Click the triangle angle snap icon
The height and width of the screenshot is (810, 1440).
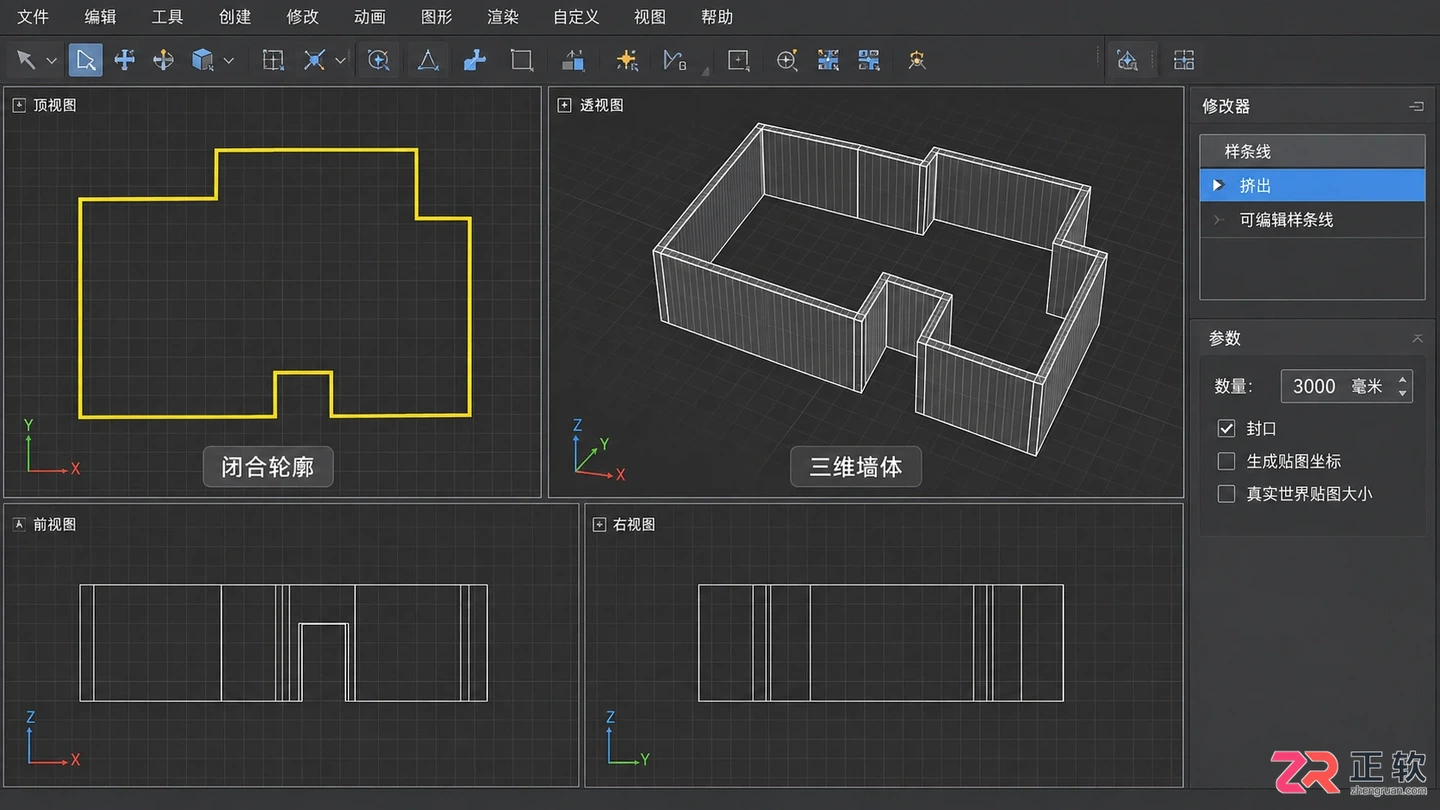click(428, 60)
